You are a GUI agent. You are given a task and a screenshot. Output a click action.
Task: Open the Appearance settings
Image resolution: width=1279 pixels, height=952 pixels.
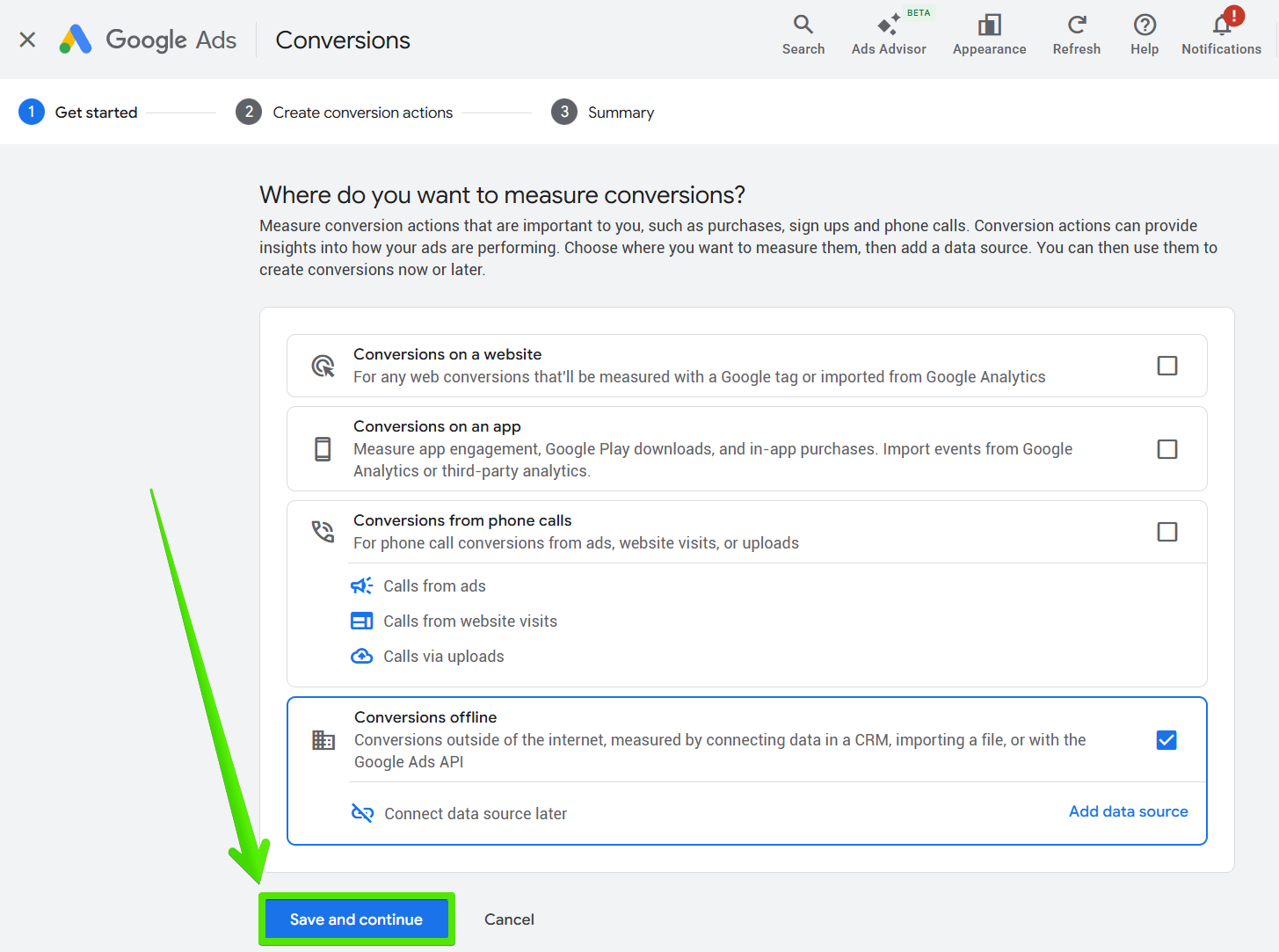(x=989, y=35)
